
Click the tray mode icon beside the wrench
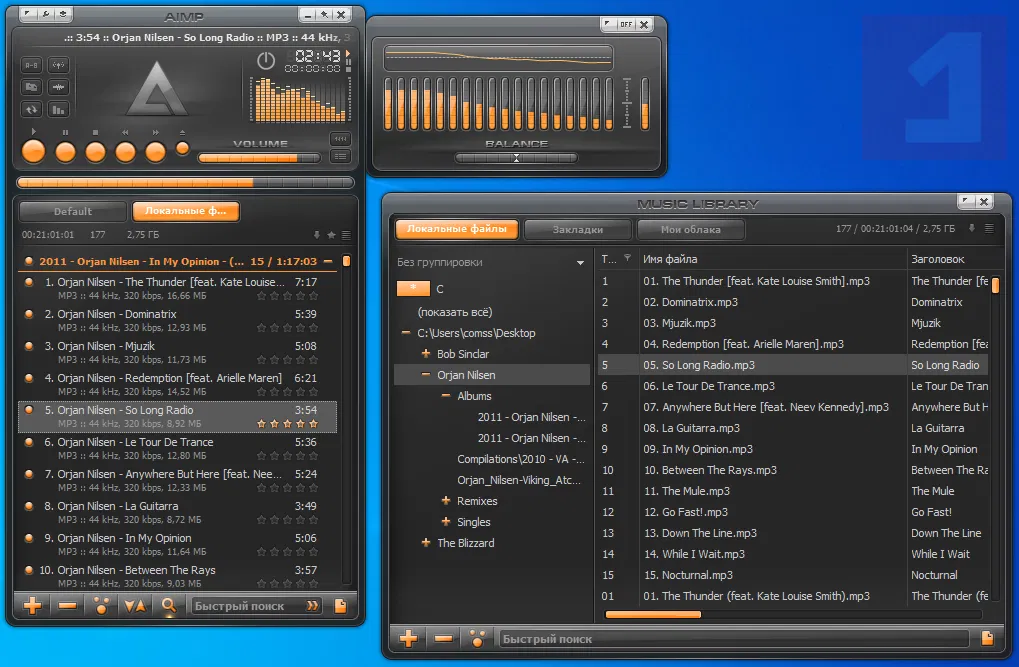(63, 14)
